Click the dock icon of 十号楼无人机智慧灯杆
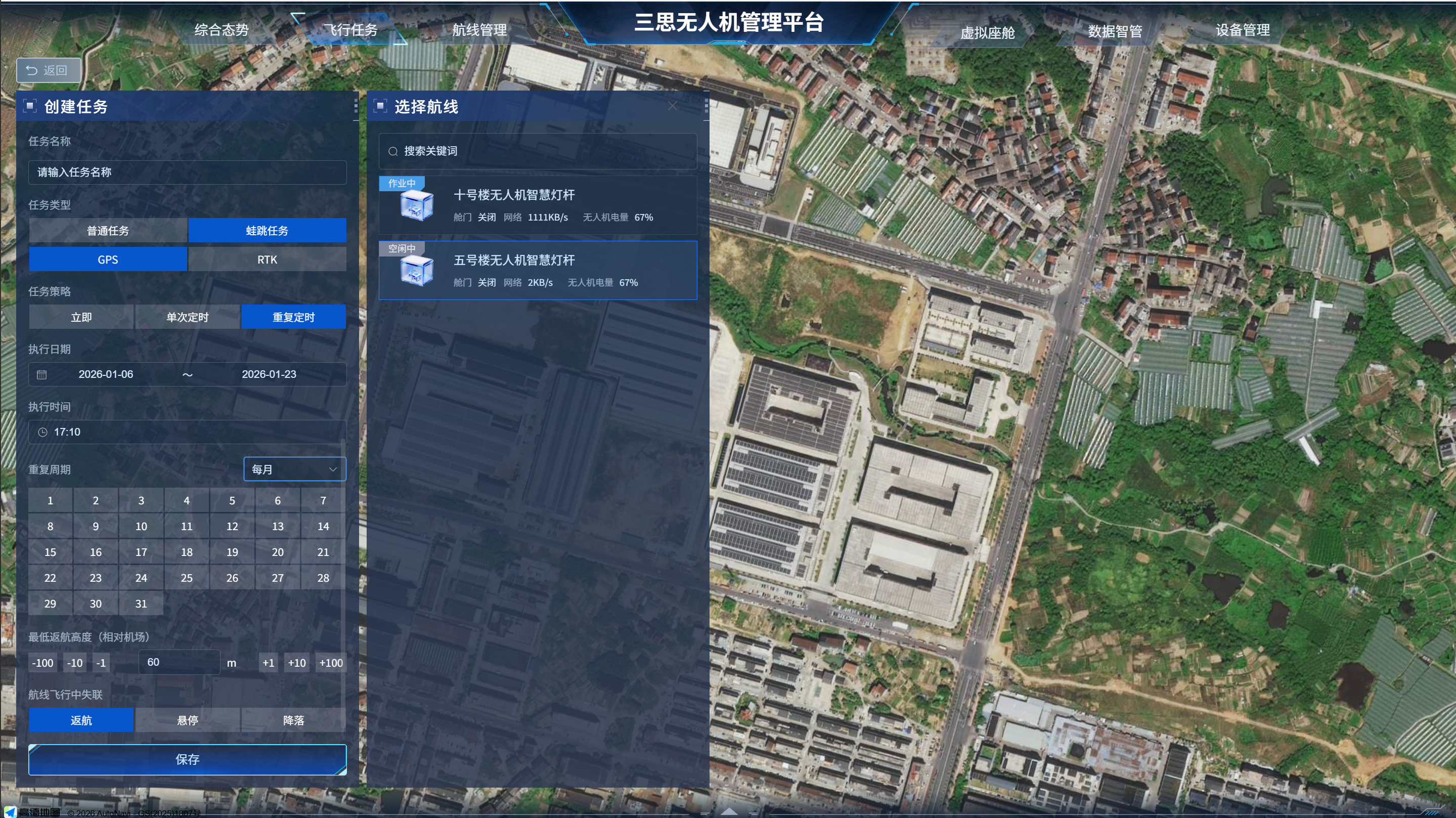 pyautogui.click(x=417, y=206)
